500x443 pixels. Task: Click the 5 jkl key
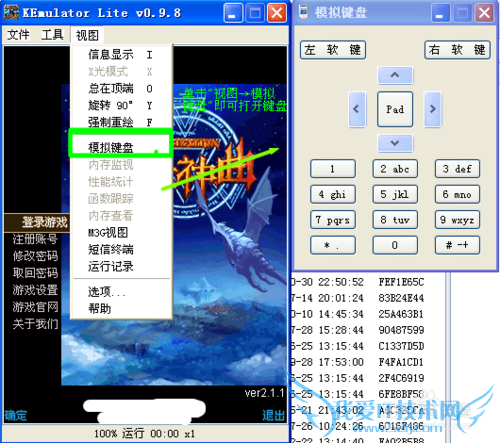395,194
